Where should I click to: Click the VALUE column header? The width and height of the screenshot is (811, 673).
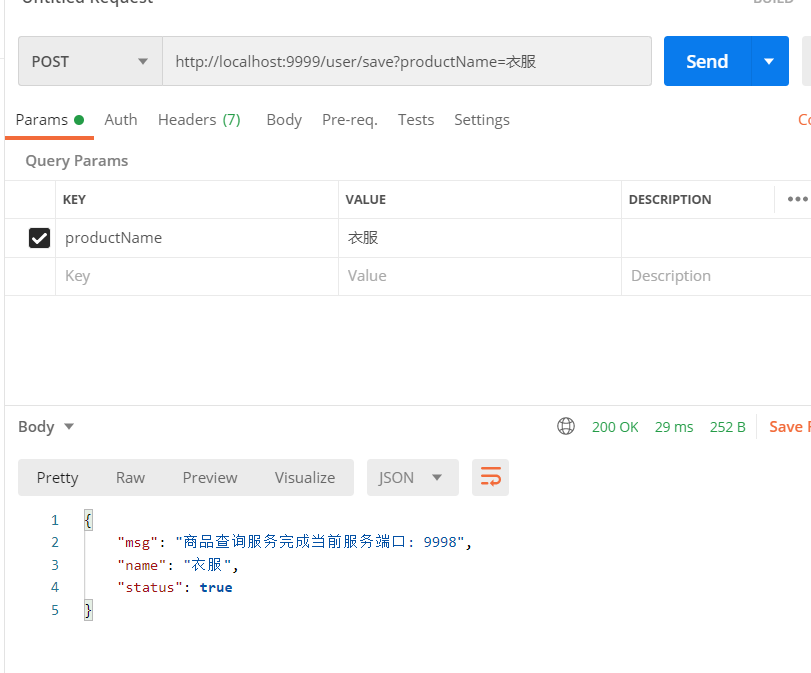click(x=366, y=200)
